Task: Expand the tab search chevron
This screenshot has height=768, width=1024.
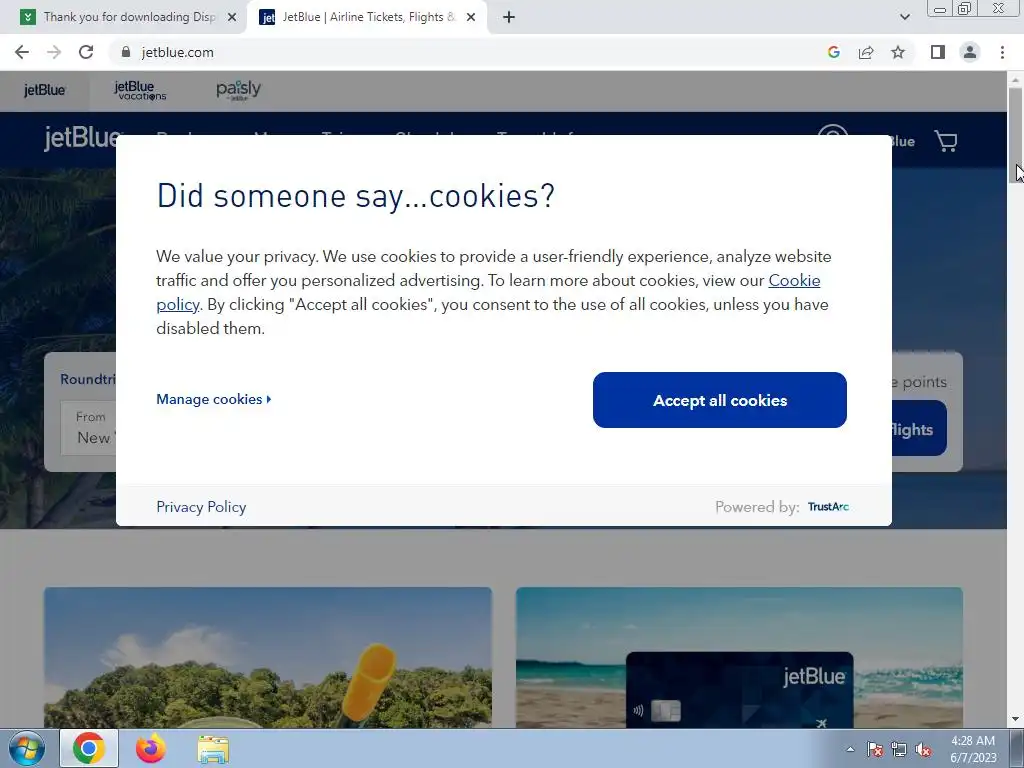Action: [x=904, y=17]
